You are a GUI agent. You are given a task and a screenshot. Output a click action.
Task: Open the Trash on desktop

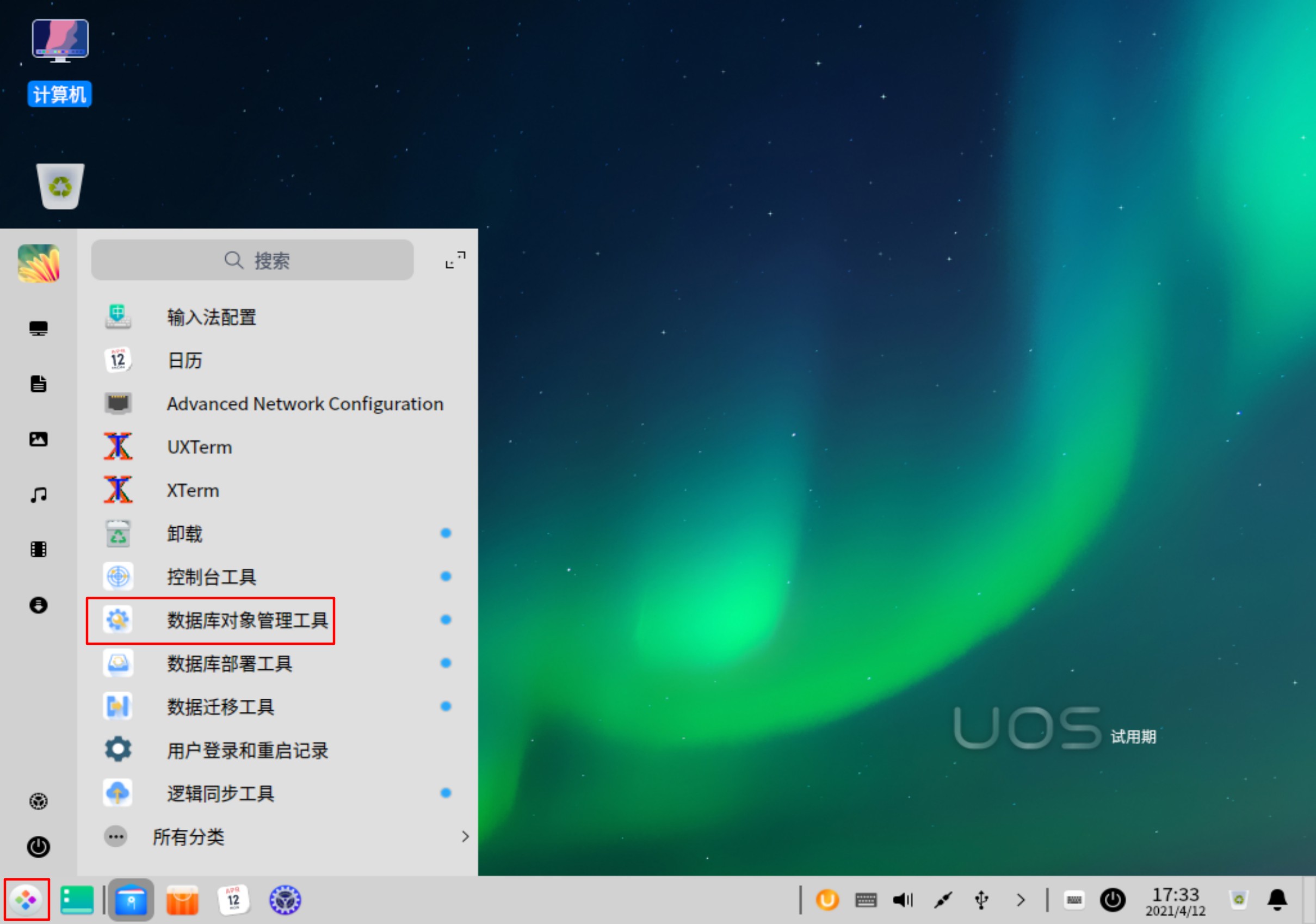[x=60, y=186]
